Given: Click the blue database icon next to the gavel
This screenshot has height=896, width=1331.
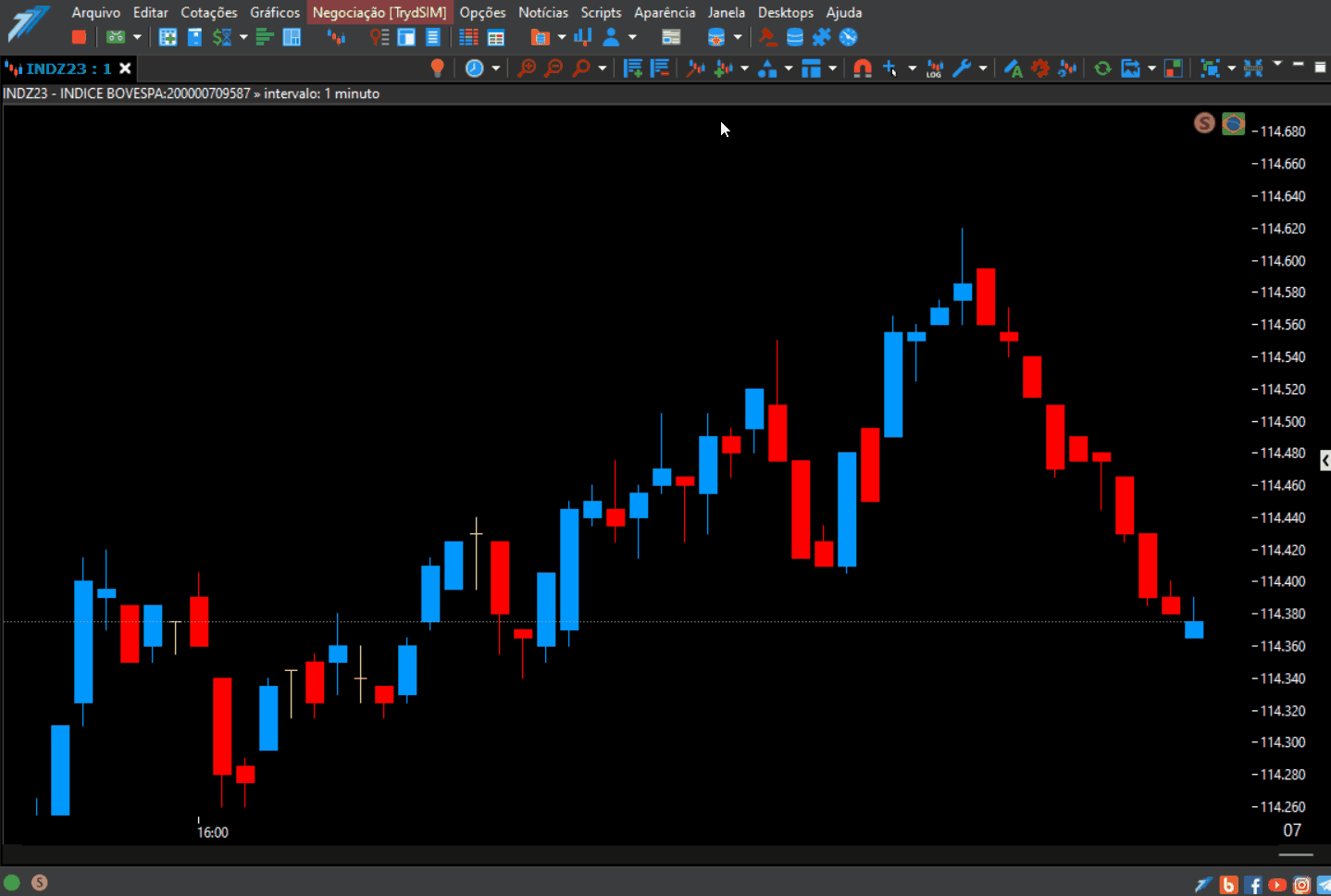Looking at the screenshot, I should pyautogui.click(x=794, y=37).
